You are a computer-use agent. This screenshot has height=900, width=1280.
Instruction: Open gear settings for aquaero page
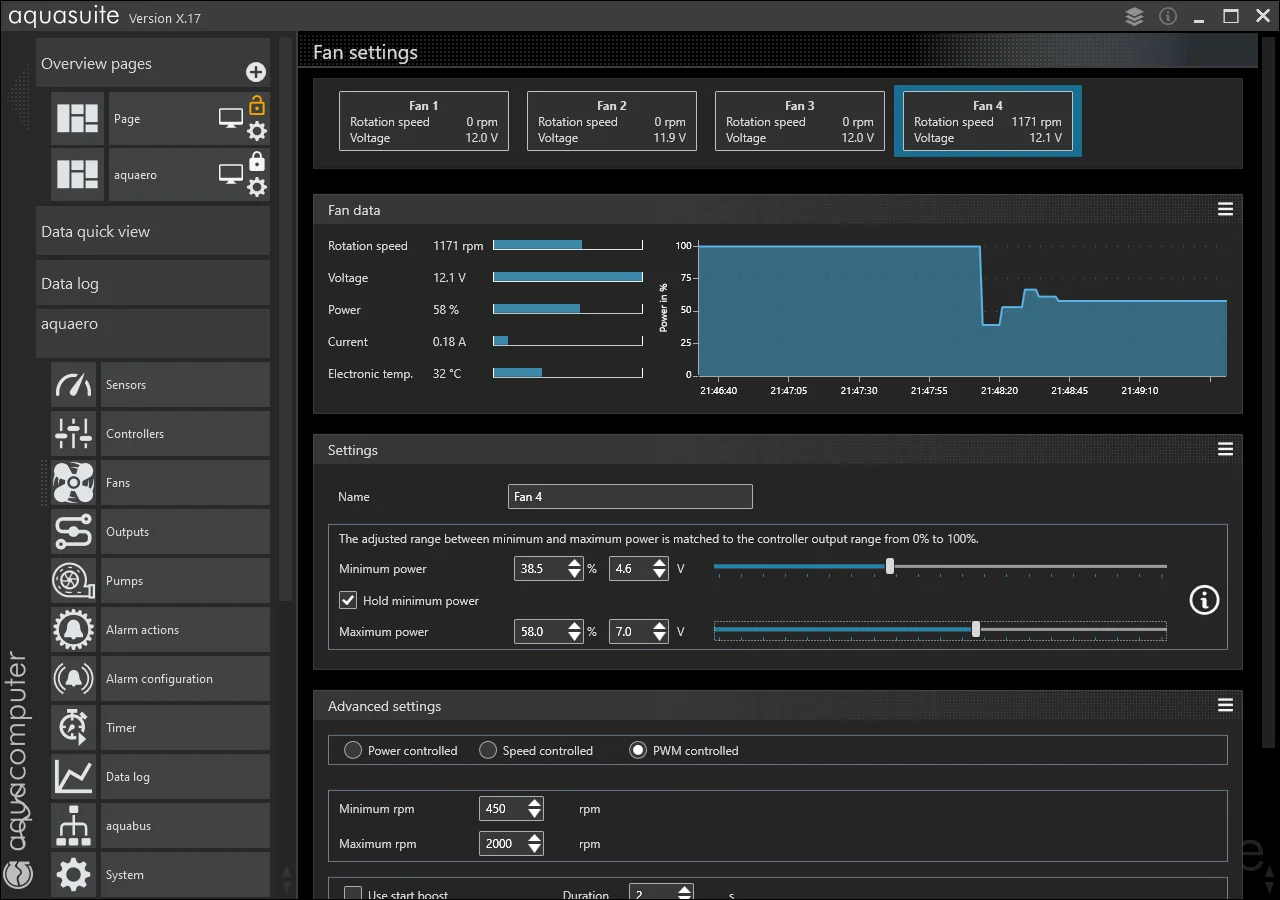pyautogui.click(x=257, y=186)
